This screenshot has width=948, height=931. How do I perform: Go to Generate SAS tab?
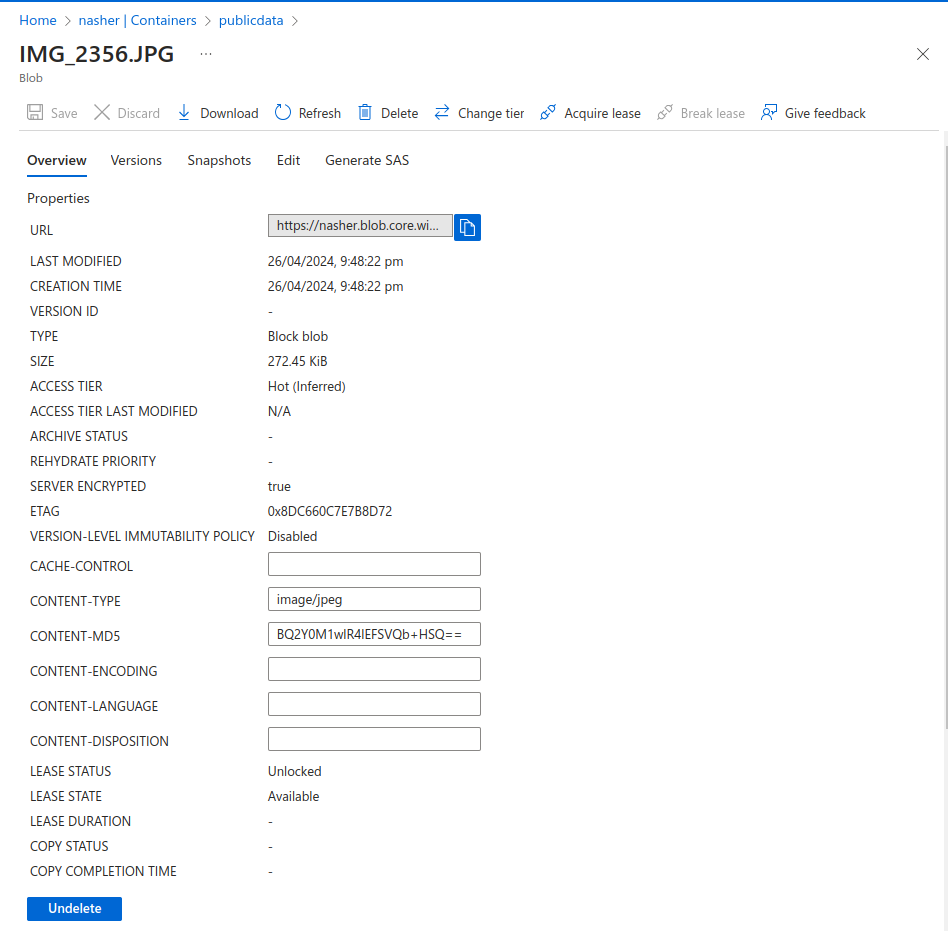[x=367, y=160]
